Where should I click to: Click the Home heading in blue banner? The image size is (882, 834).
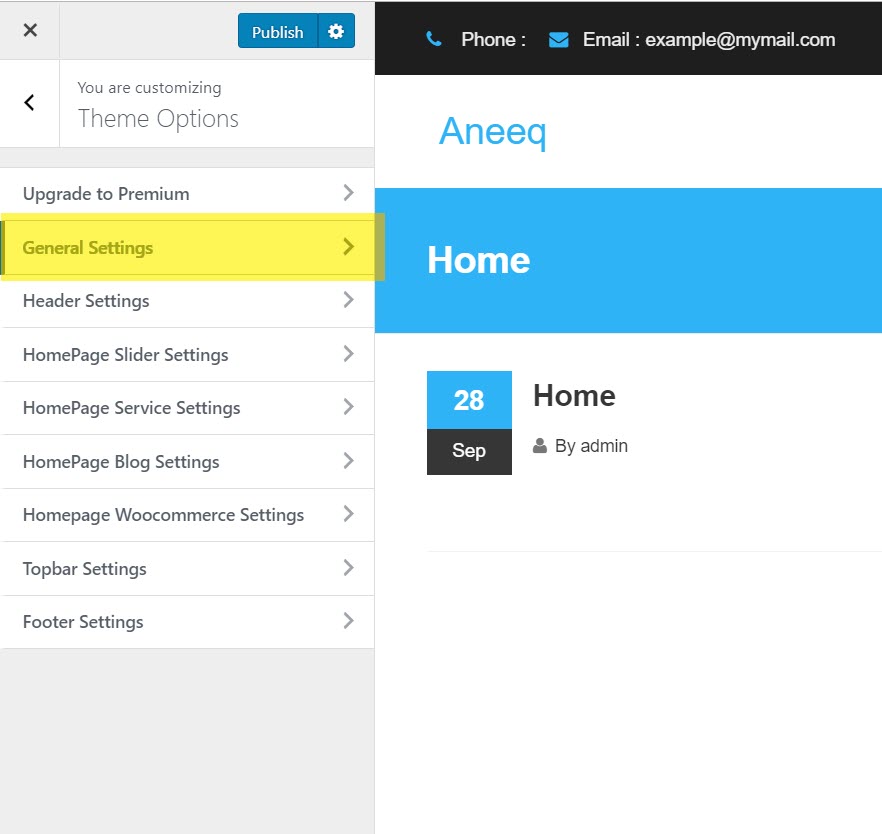coord(479,260)
